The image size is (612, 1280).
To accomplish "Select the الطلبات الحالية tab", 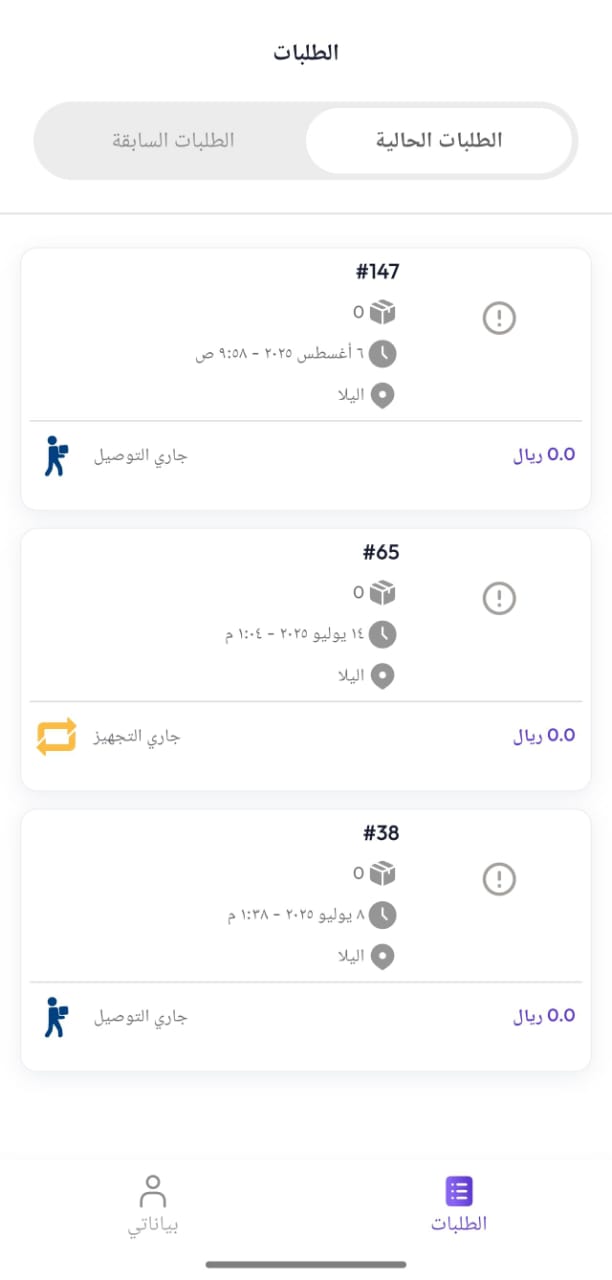I will (x=443, y=140).
